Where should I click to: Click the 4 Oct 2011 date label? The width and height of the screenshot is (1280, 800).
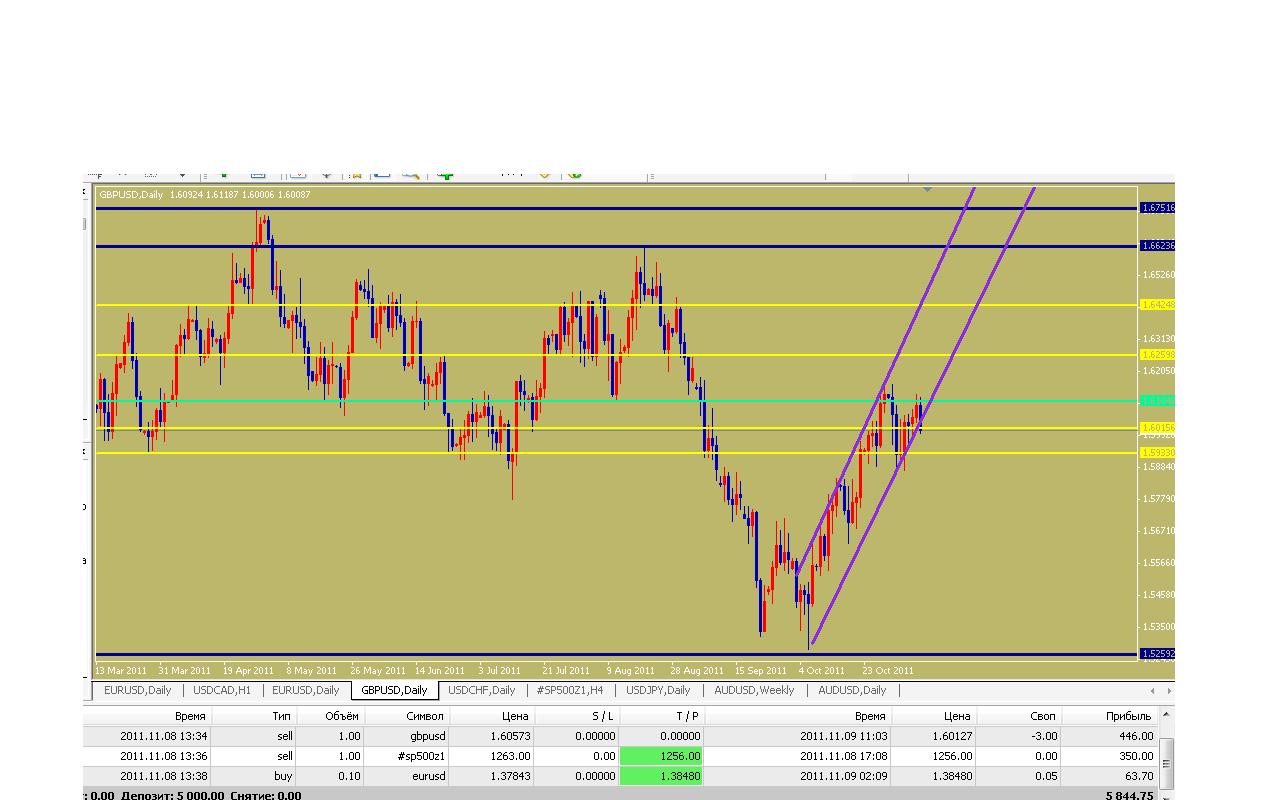point(822,670)
